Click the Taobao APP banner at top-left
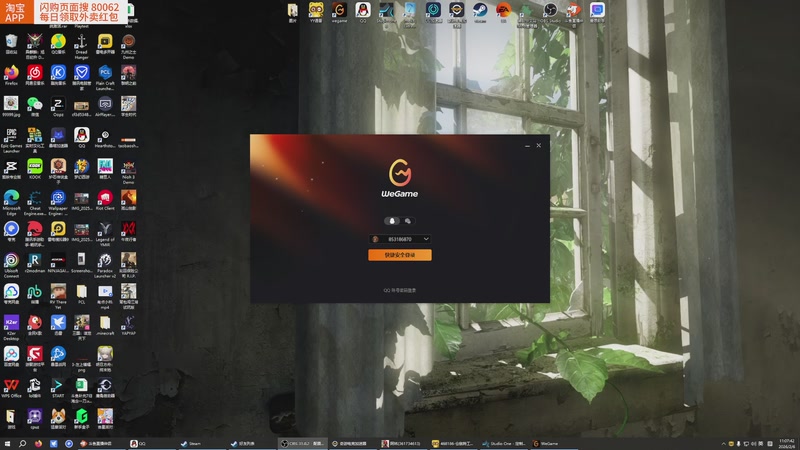Image resolution: width=800 pixels, height=450 pixels. click(x=64, y=12)
